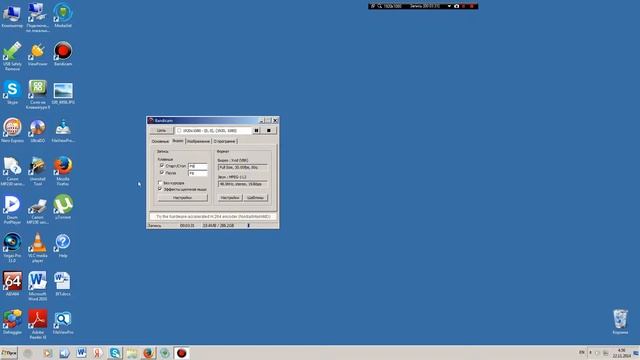The height and width of the screenshot is (360, 640).
Task: Switch to the Основные tab
Action: (x=160, y=141)
